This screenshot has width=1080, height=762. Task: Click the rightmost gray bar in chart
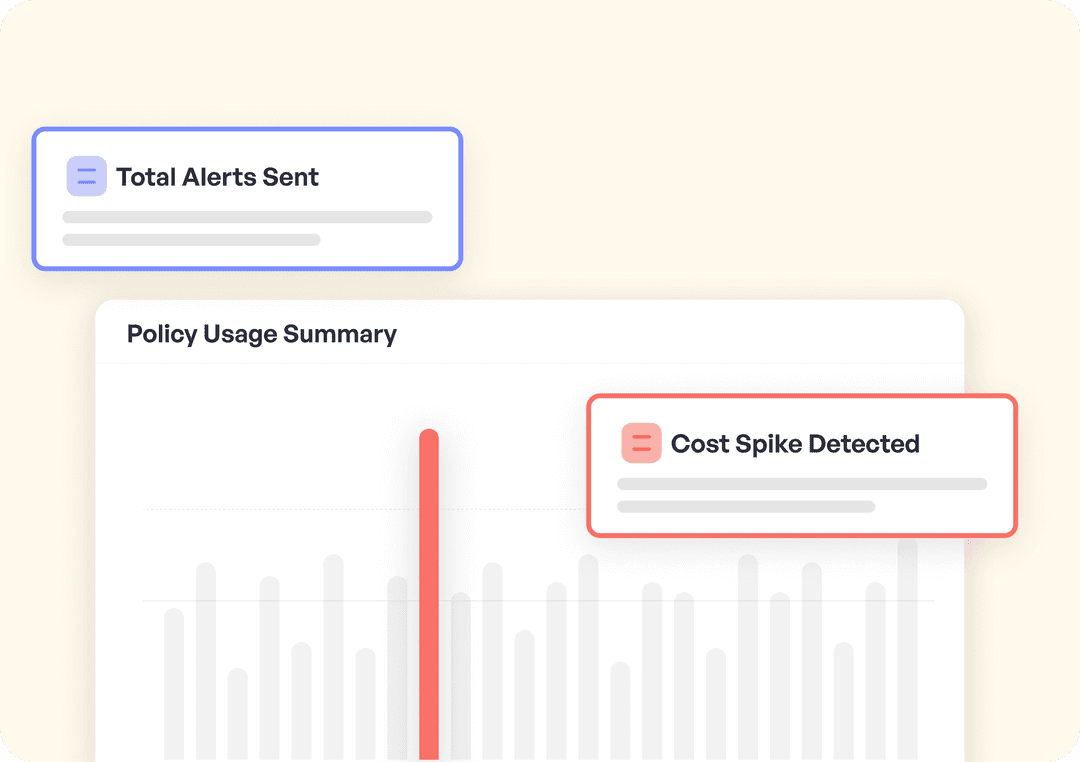pyautogui.click(x=907, y=650)
